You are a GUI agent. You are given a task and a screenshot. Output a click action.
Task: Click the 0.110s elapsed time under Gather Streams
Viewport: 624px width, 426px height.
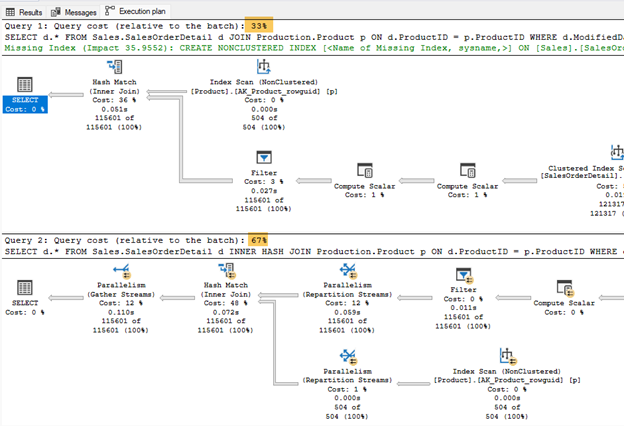pos(121,312)
